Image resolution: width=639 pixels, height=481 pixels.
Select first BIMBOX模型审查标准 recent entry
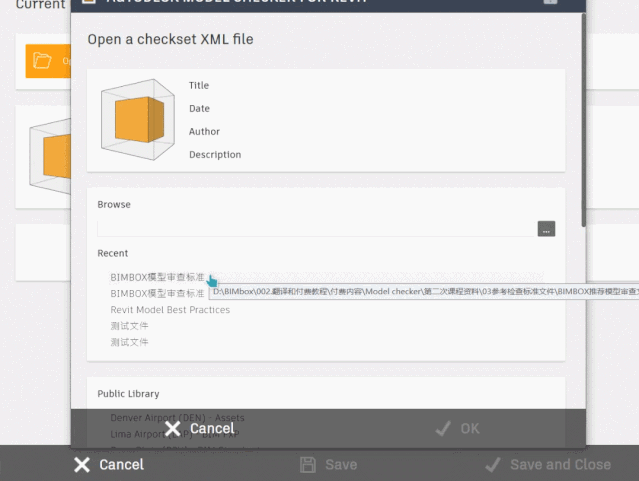pos(157,277)
